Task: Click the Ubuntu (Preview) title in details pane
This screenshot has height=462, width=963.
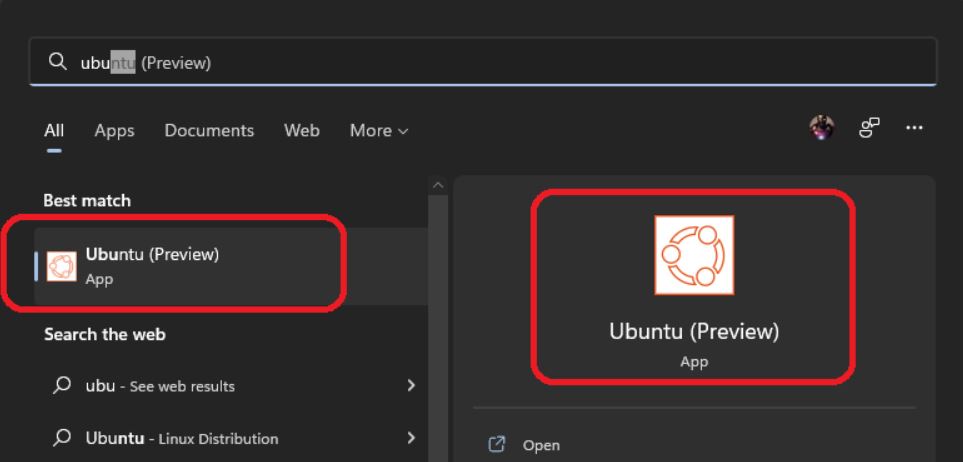Action: pyautogui.click(x=694, y=332)
